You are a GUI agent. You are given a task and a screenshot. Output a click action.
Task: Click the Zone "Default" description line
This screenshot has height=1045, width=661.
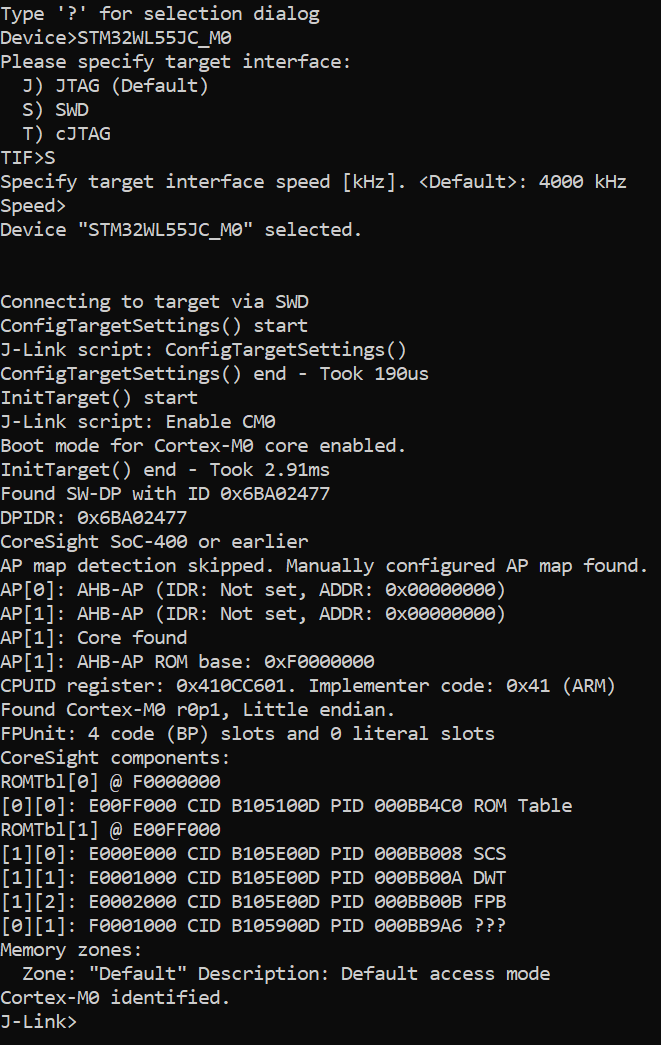pyautogui.click(x=285, y=974)
